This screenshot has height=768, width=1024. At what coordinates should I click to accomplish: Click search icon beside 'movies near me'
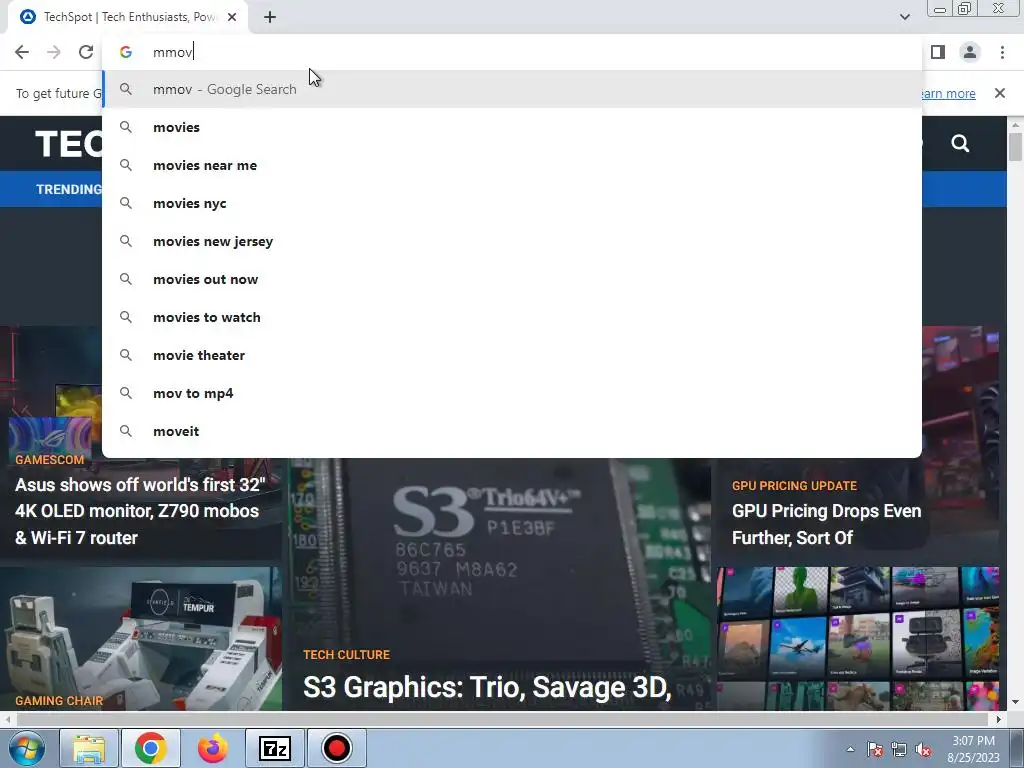(x=126, y=165)
